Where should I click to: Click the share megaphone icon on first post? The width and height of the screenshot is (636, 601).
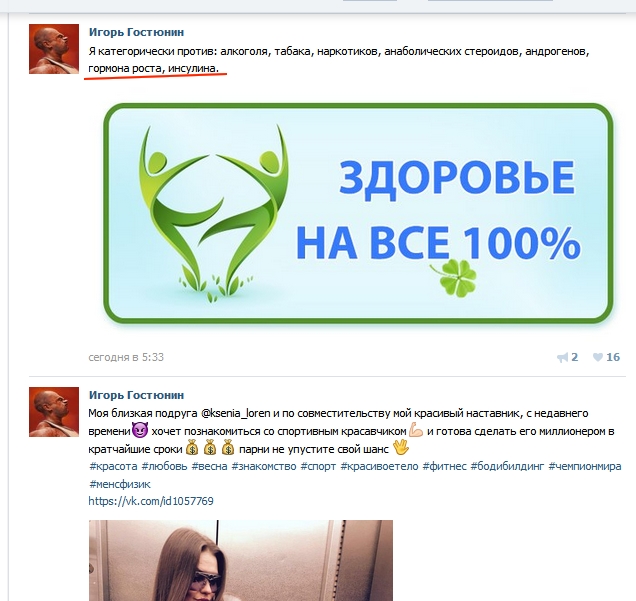562,357
